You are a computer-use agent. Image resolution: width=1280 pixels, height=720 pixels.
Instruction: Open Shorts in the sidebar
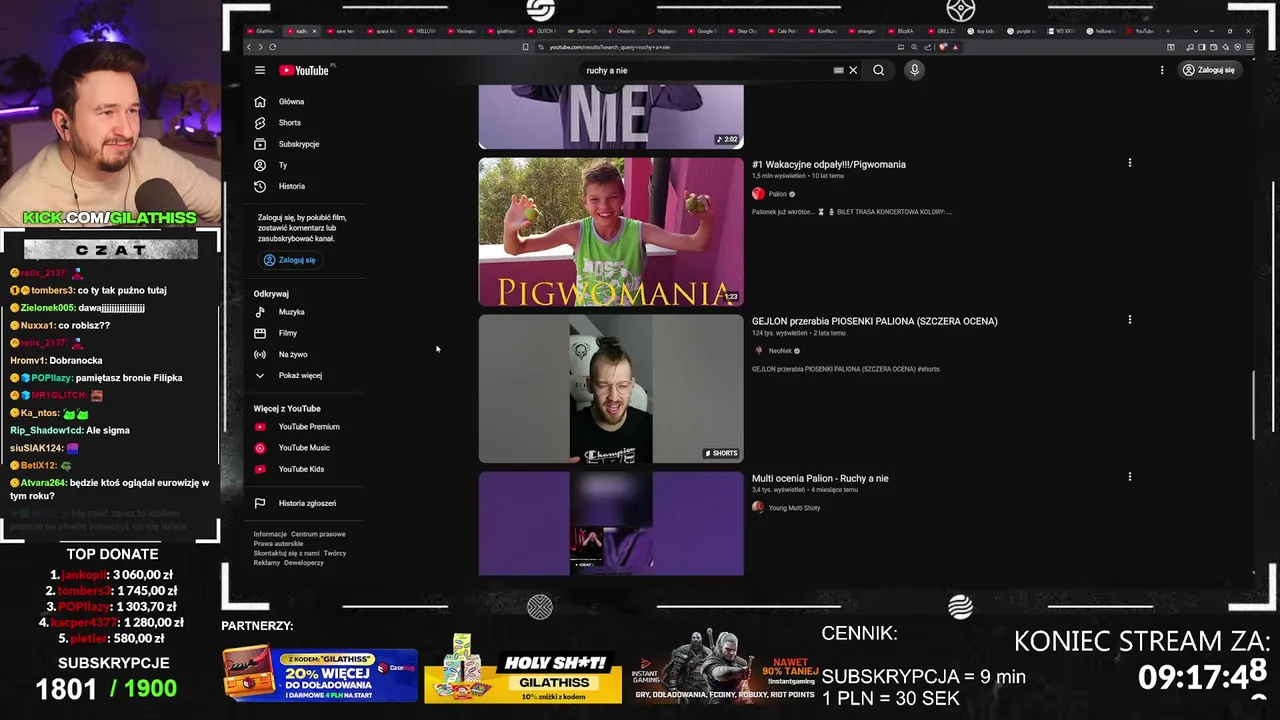(290, 122)
